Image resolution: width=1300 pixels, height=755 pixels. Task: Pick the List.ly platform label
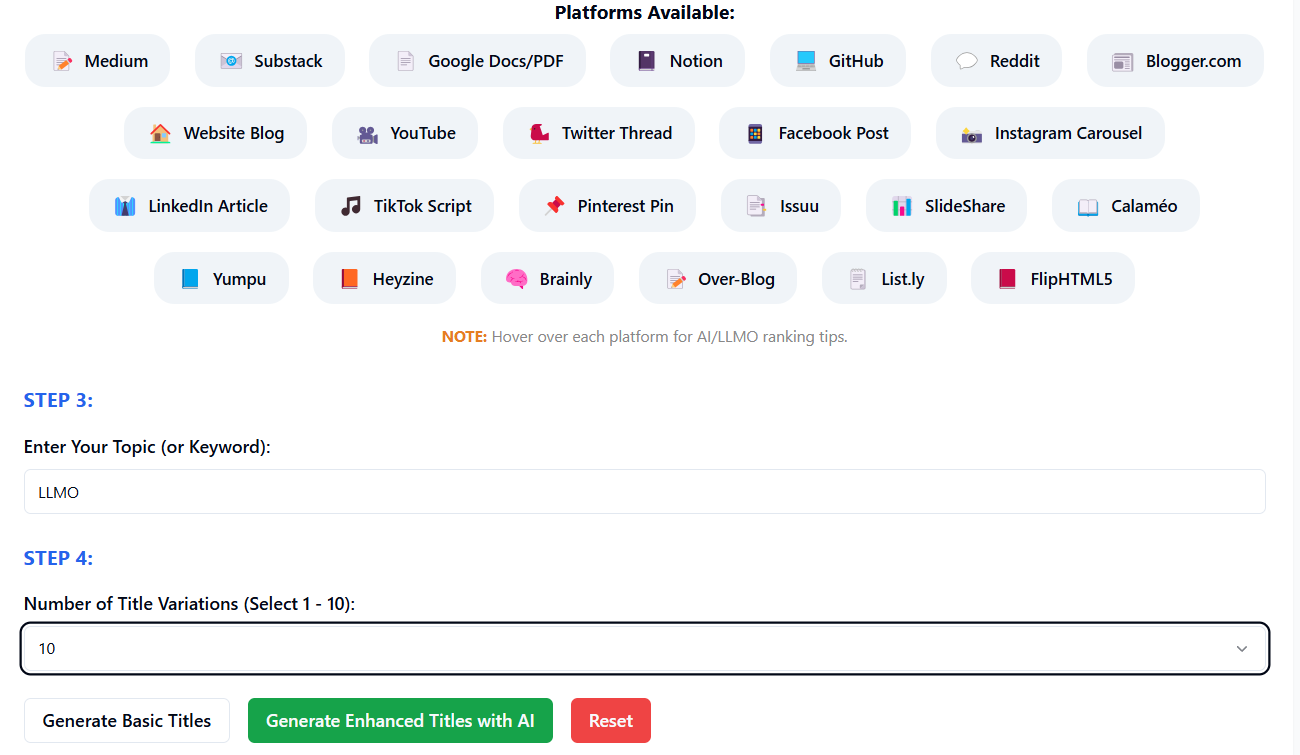tap(903, 279)
